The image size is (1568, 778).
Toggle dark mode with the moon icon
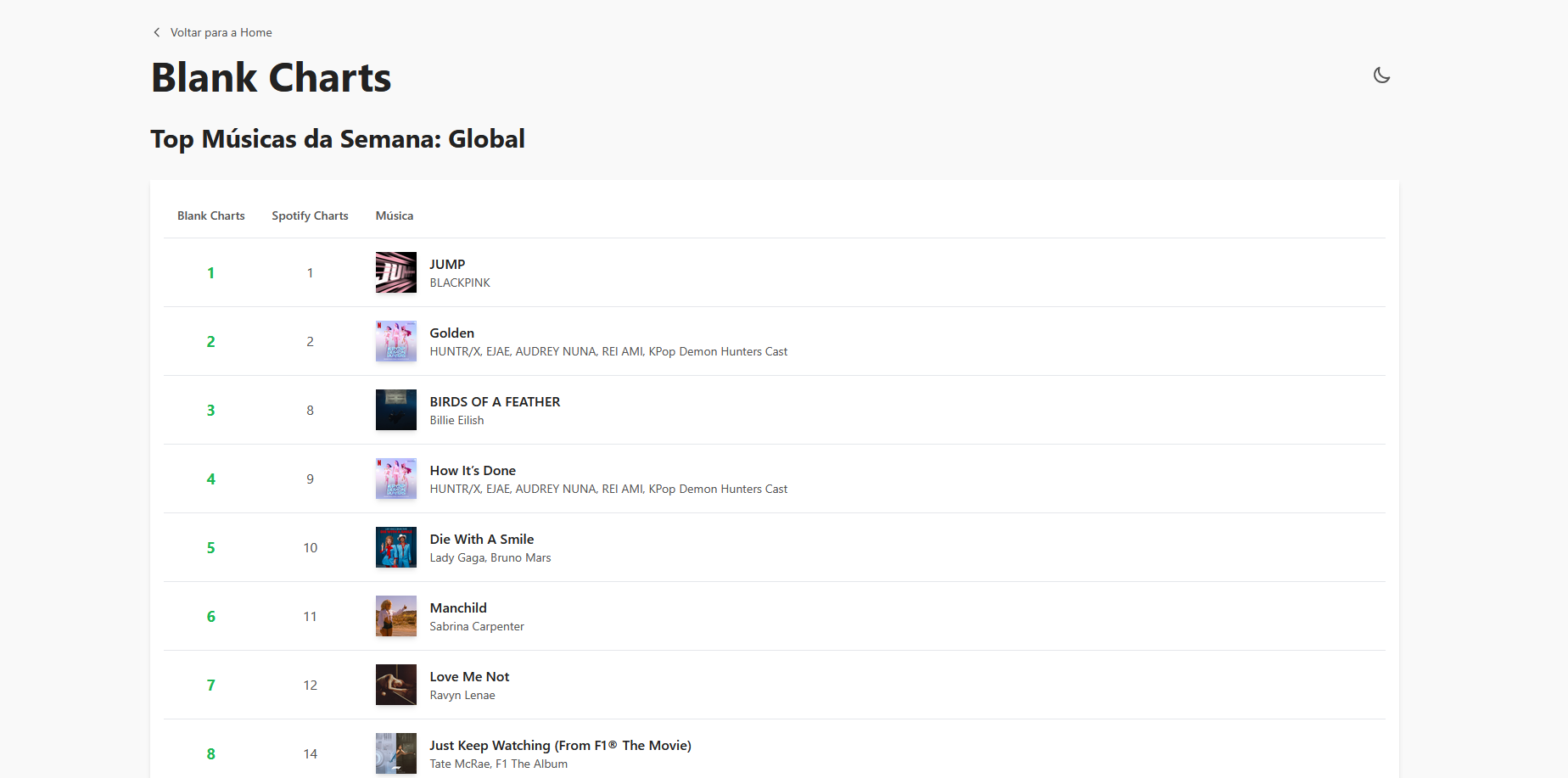coord(1381,76)
